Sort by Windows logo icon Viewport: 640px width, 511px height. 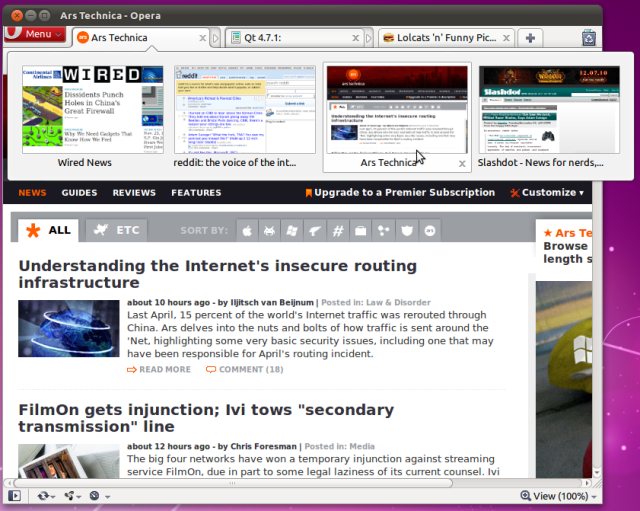292,231
